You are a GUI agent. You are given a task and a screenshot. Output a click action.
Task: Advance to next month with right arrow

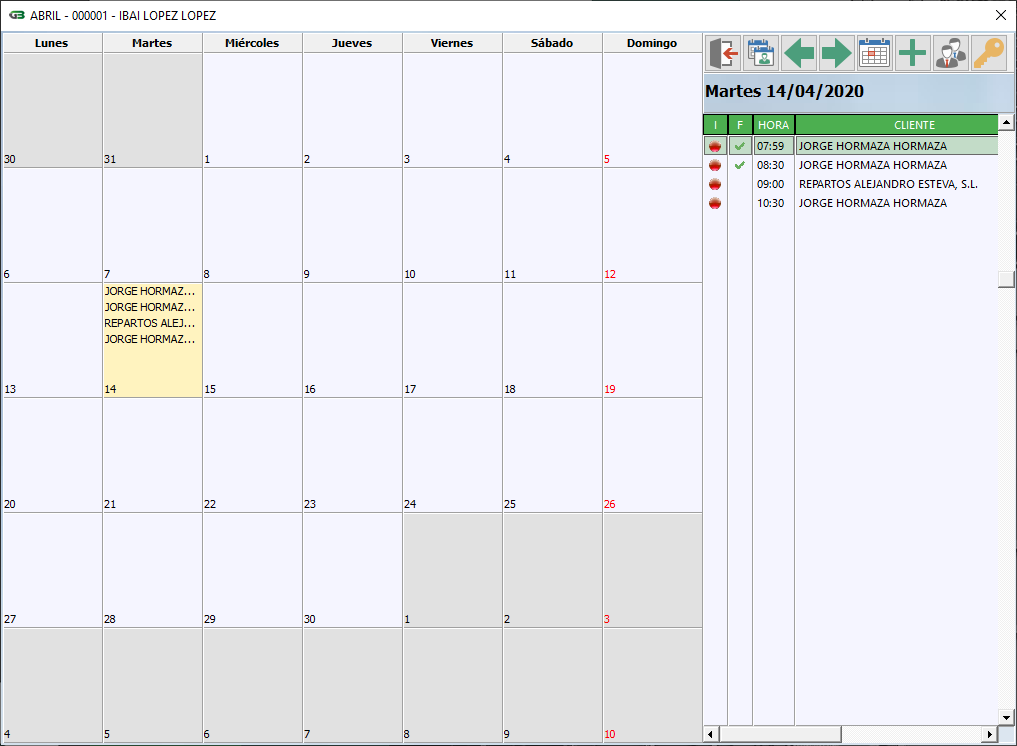click(x=836, y=53)
